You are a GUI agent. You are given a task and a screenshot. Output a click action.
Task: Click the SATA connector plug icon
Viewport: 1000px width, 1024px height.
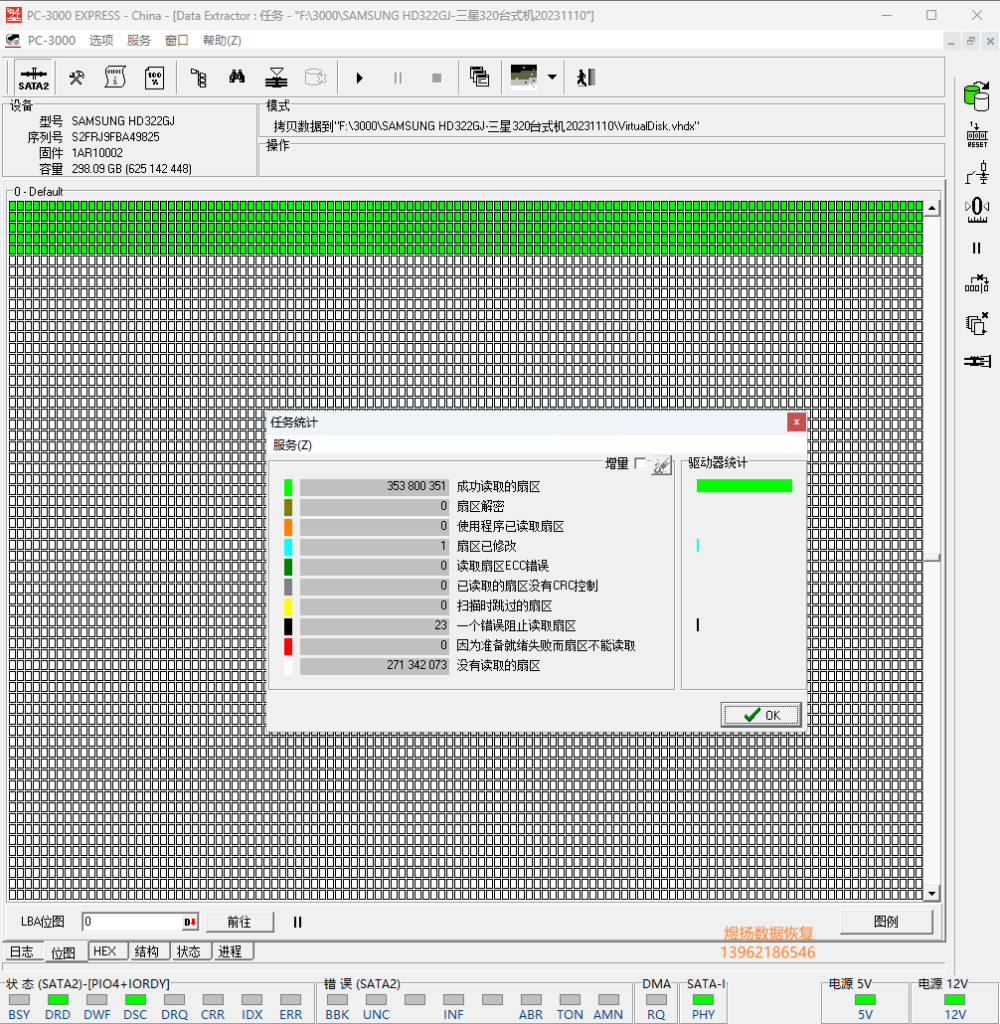[x=977, y=361]
